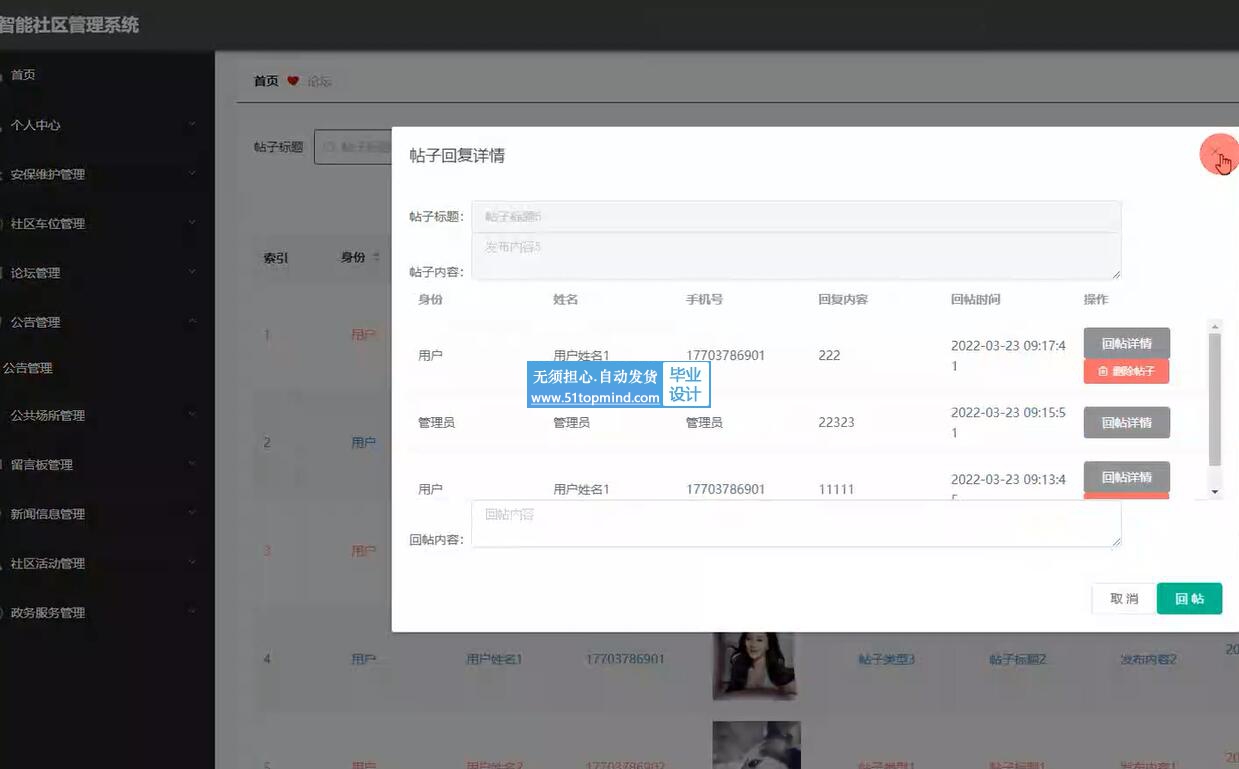Image resolution: width=1239 pixels, height=769 pixels.
Task: Expand 安保维护管理 menu chevron
Action: point(192,174)
